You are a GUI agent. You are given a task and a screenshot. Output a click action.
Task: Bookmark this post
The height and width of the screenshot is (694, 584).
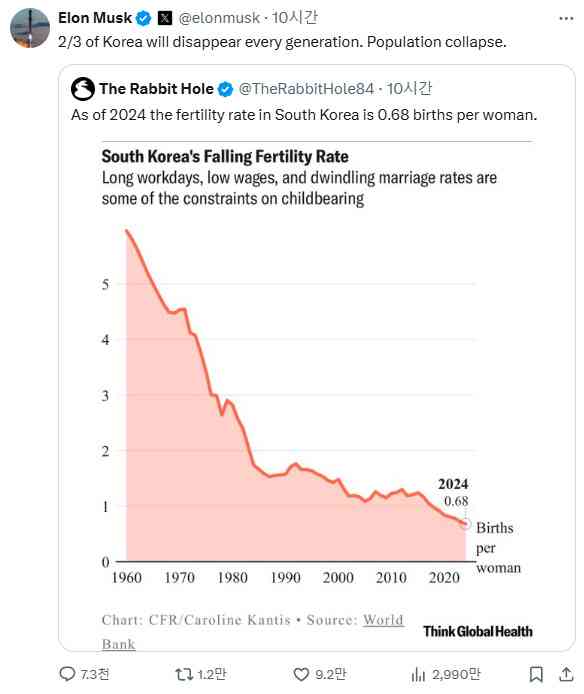(x=536, y=674)
